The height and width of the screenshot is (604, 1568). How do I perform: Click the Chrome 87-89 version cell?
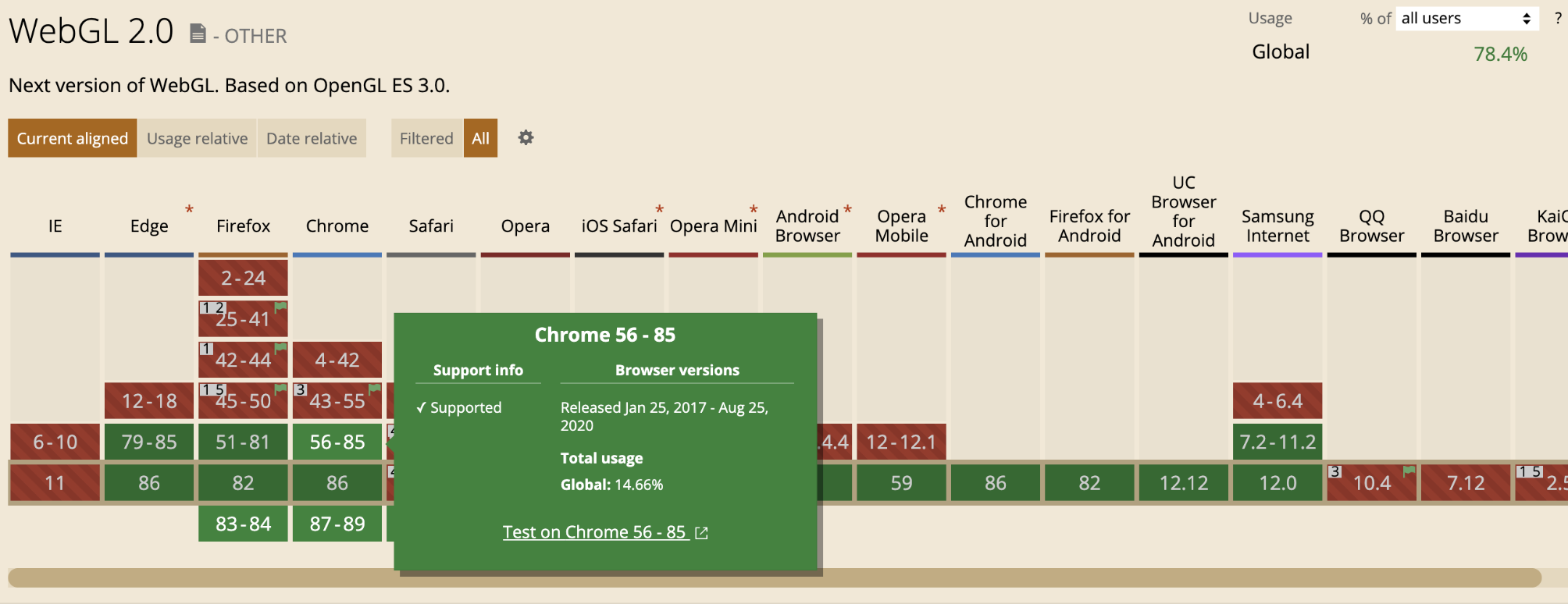tap(337, 524)
